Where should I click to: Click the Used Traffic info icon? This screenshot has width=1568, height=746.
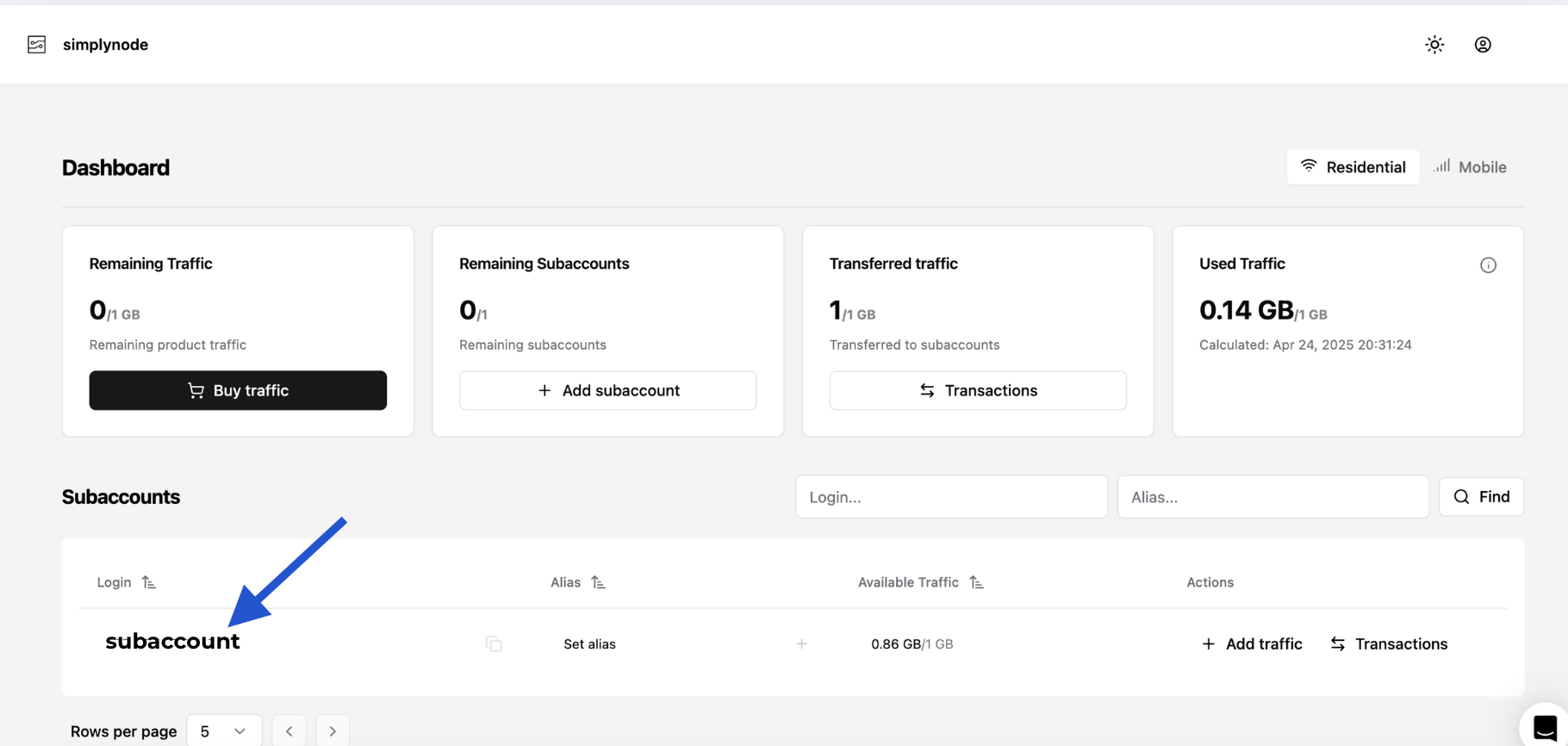pos(1488,265)
